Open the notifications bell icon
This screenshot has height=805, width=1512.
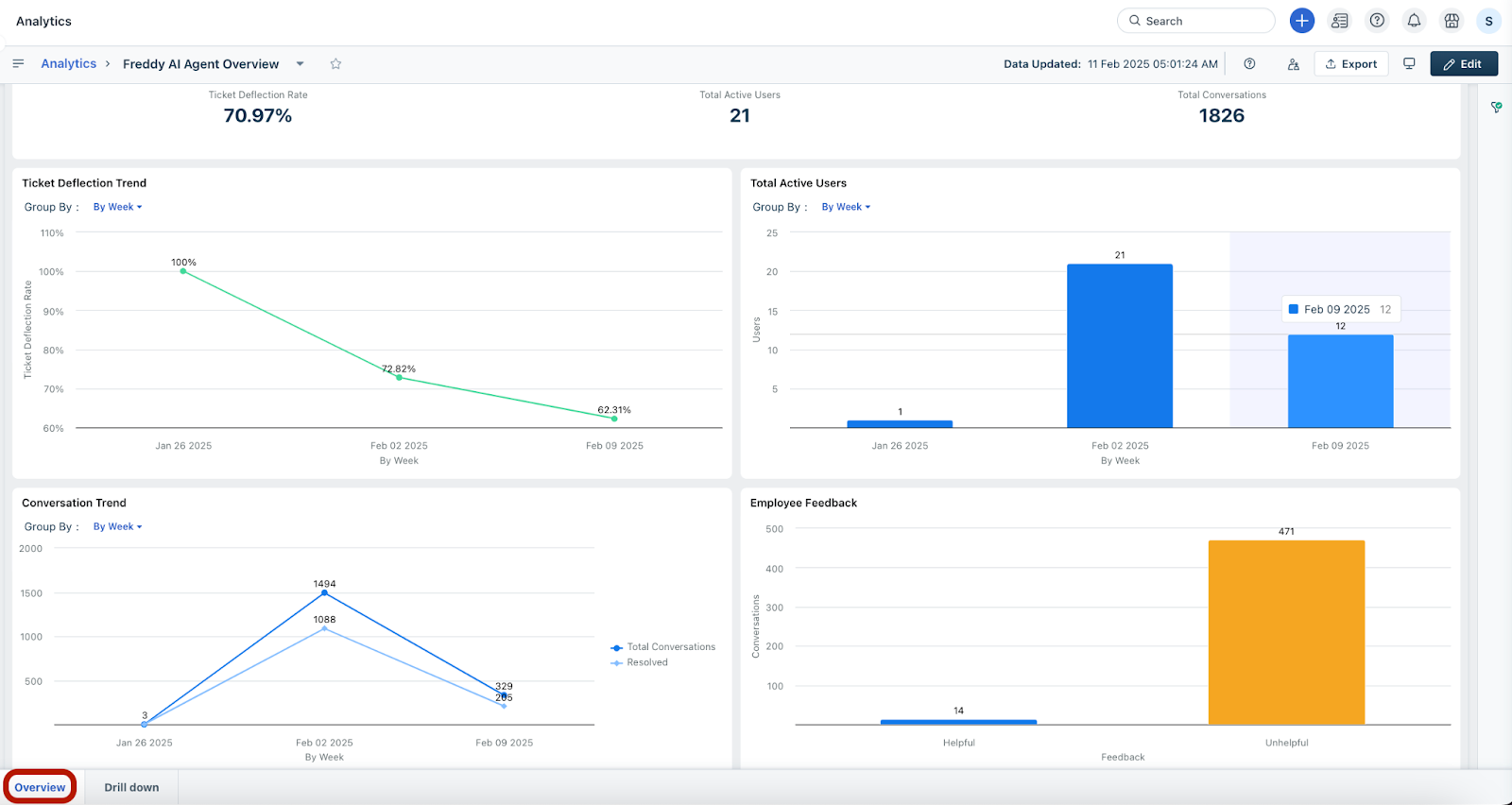click(x=1414, y=21)
